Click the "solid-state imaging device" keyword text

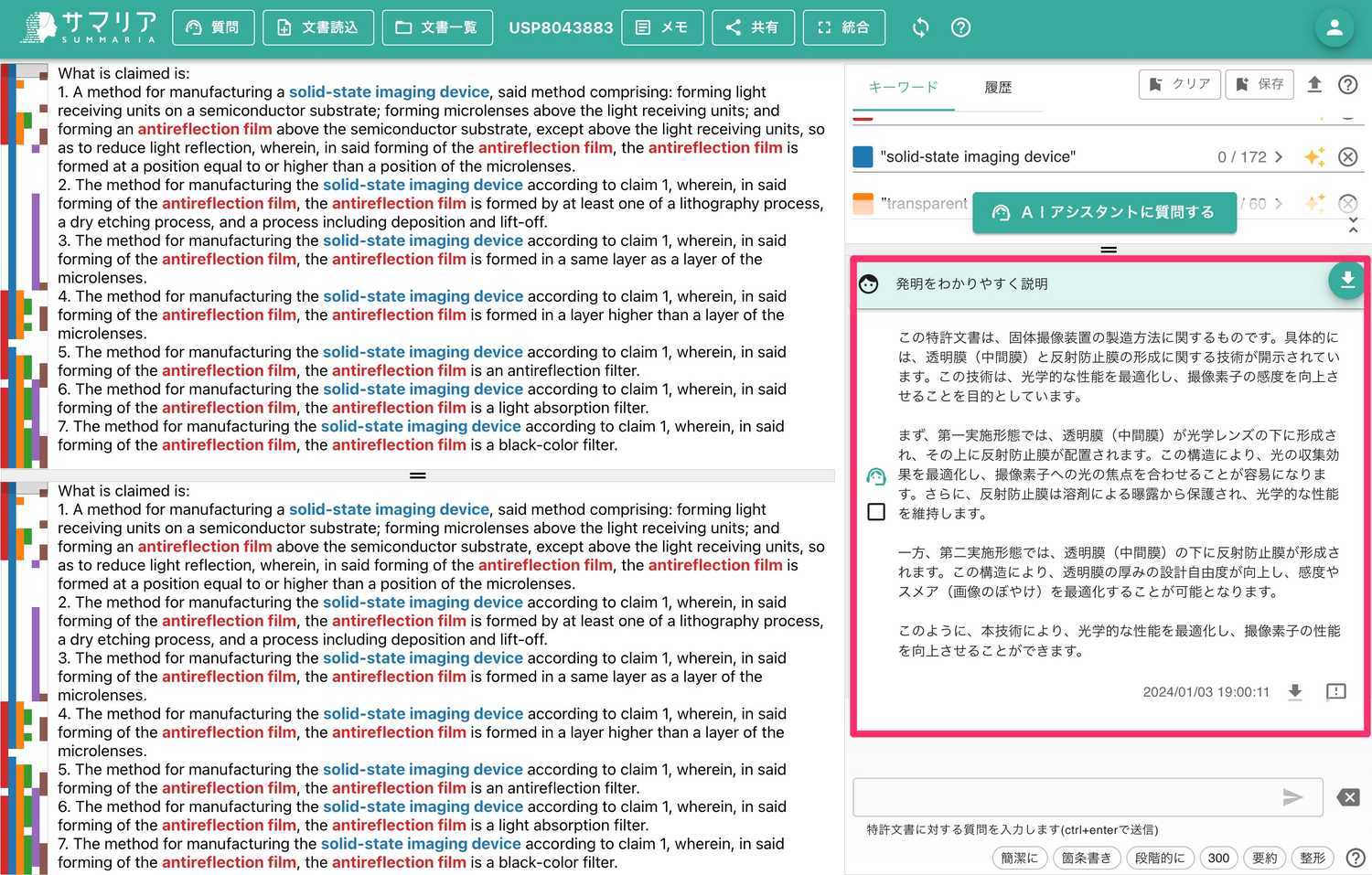point(978,156)
